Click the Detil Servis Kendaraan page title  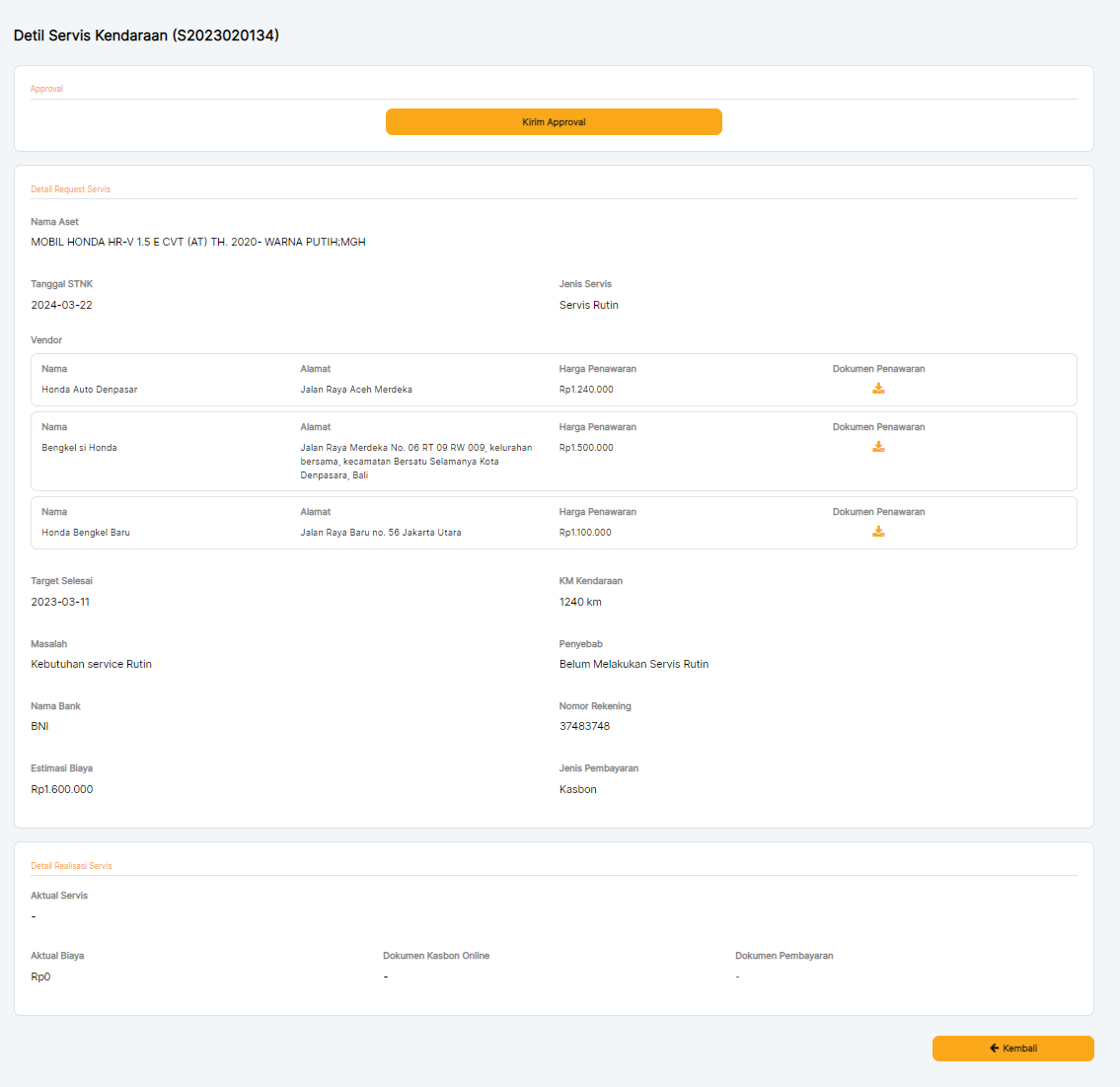coord(146,36)
